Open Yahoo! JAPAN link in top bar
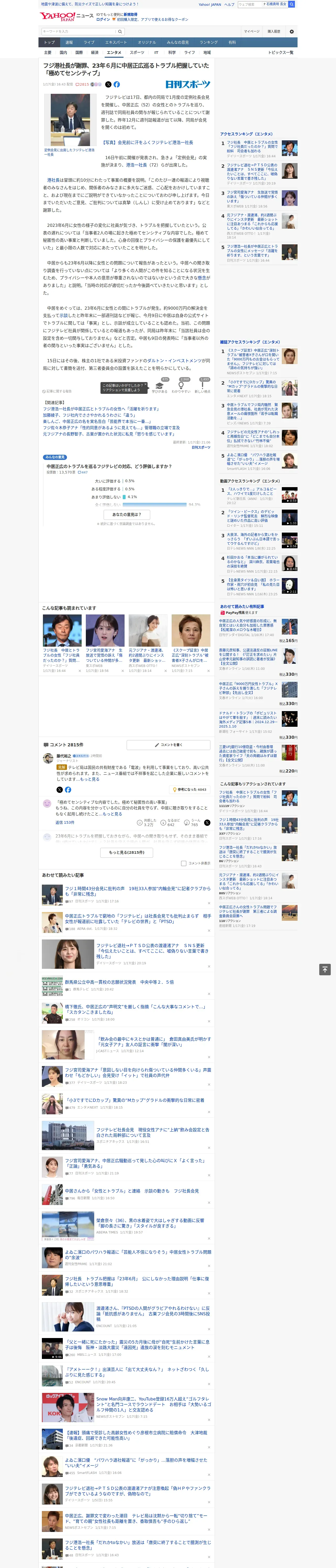Screen dimensions: 336x1568 (x=210, y=4)
